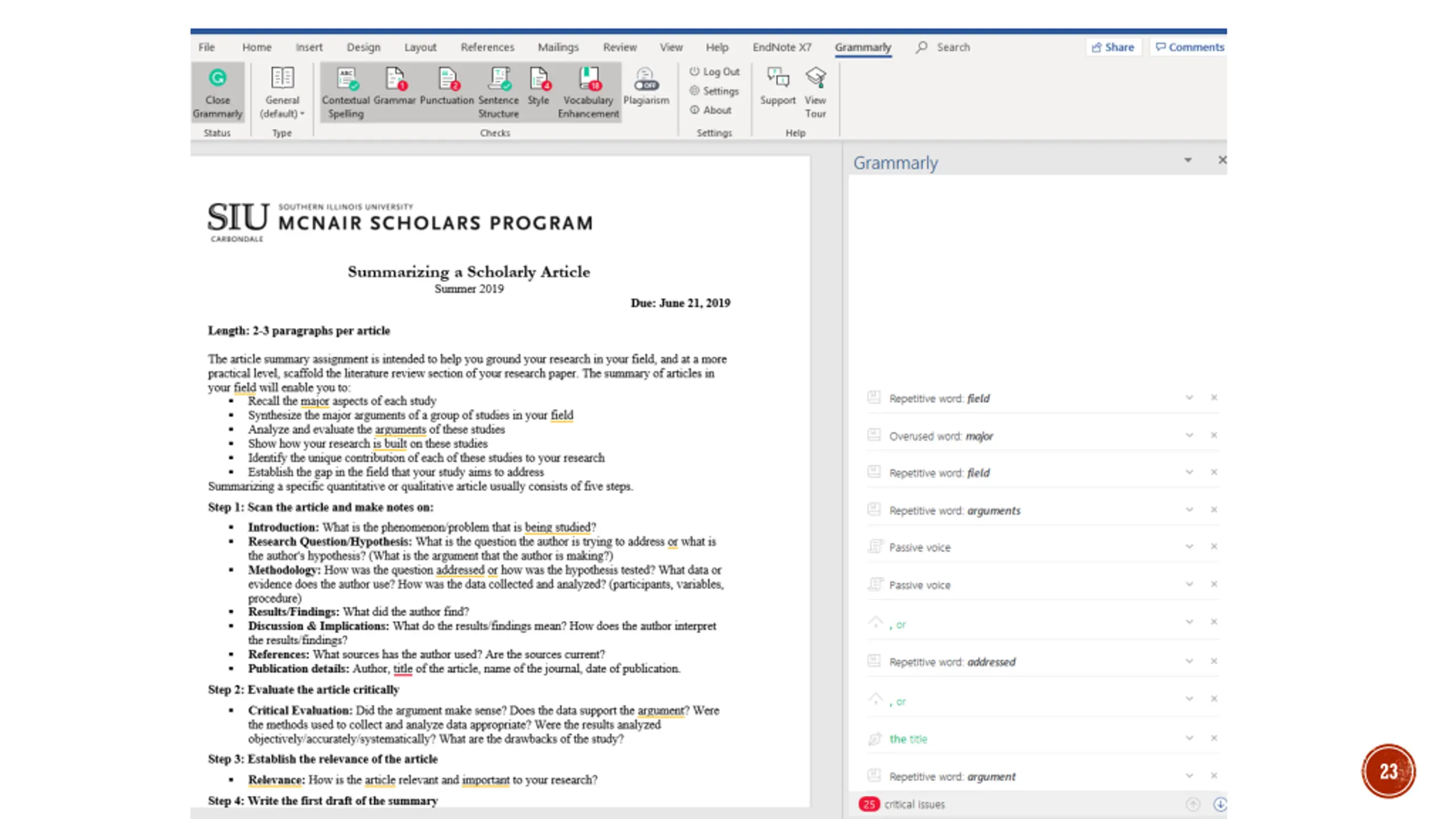Image resolution: width=1456 pixels, height=819 pixels.
Task: Expand 'Repetitive word: arguments' card
Action: [x=1189, y=510]
